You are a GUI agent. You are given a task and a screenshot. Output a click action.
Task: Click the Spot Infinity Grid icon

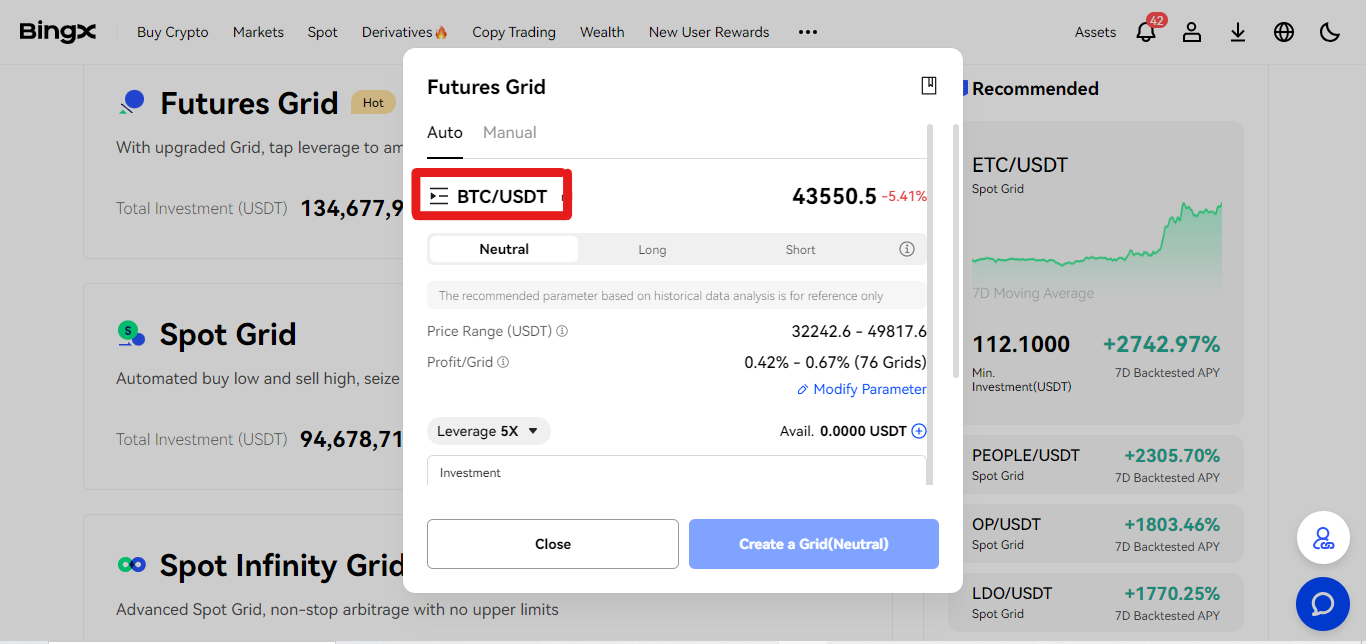pos(132,565)
